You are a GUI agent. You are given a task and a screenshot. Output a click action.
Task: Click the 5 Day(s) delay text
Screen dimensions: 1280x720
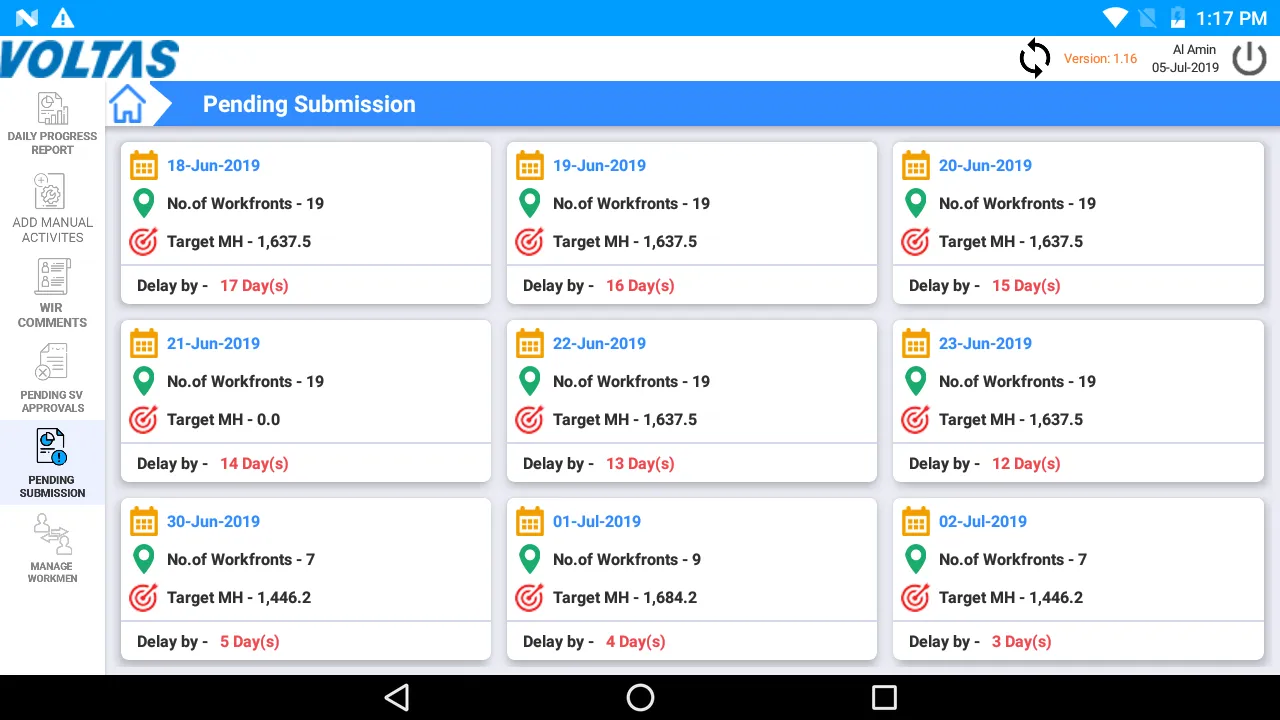(250, 642)
